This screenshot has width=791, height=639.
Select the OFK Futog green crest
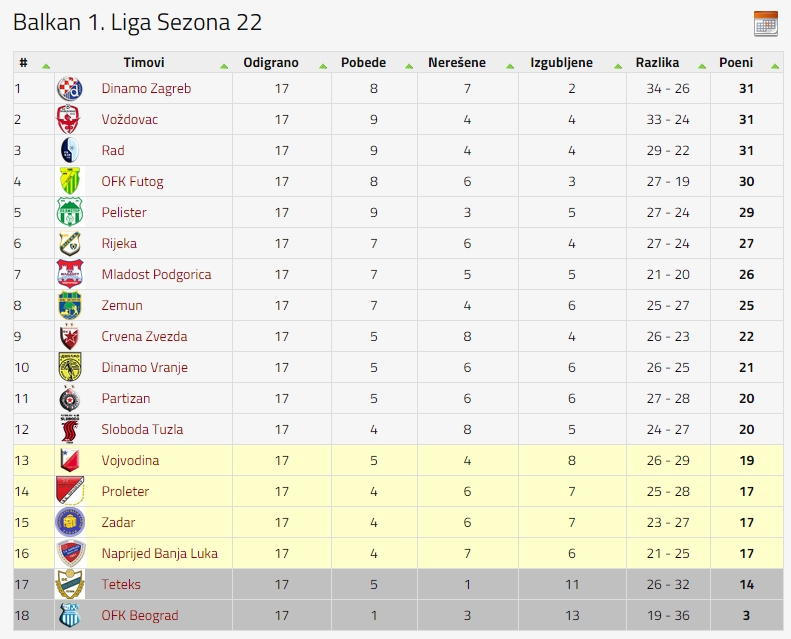click(70, 182)
